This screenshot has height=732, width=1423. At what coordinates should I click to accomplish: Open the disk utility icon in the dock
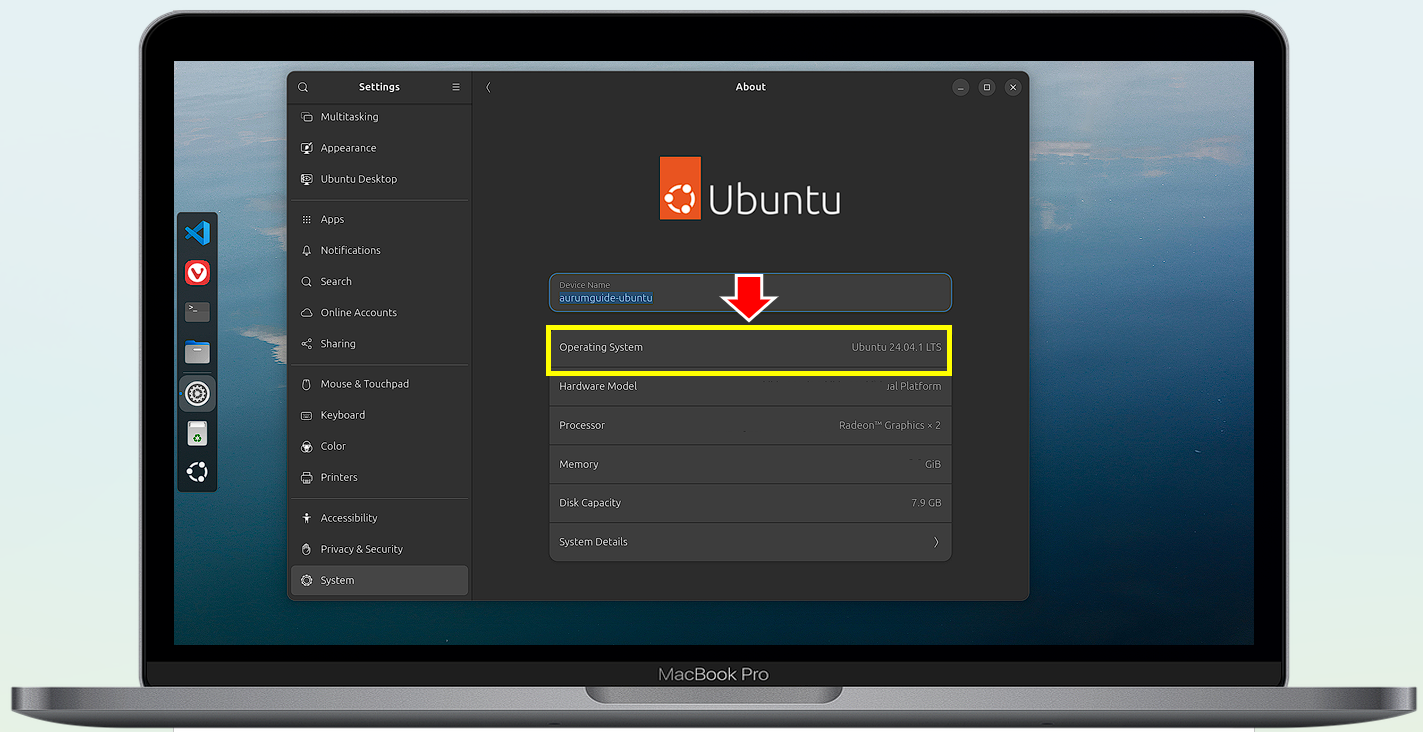[197, 433]
